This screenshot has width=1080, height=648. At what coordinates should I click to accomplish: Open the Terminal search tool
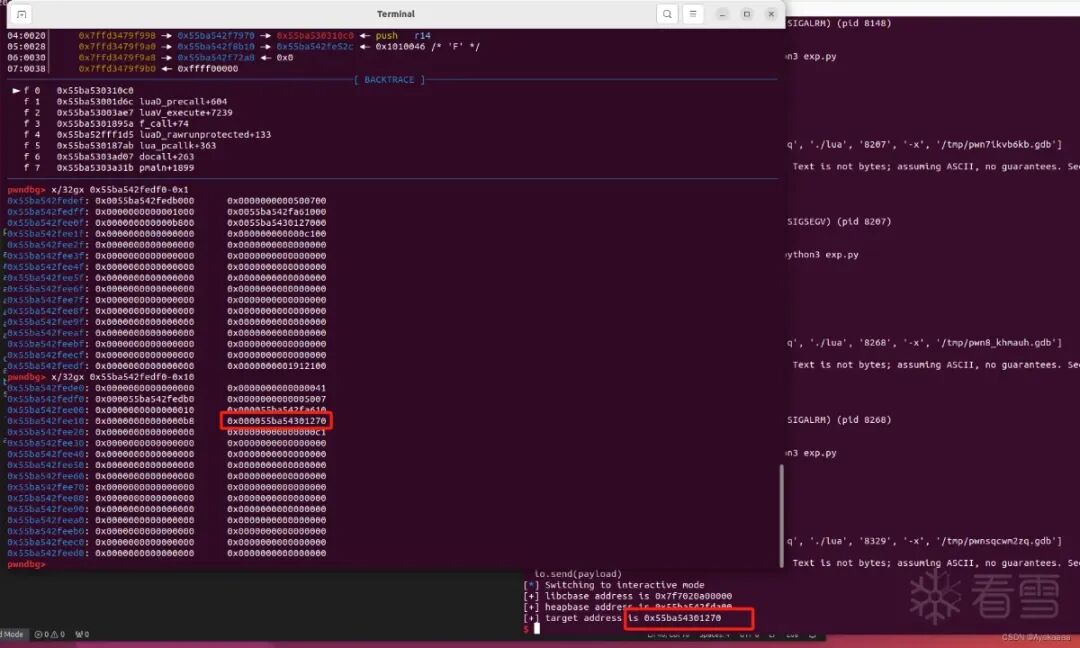[667, 14]
